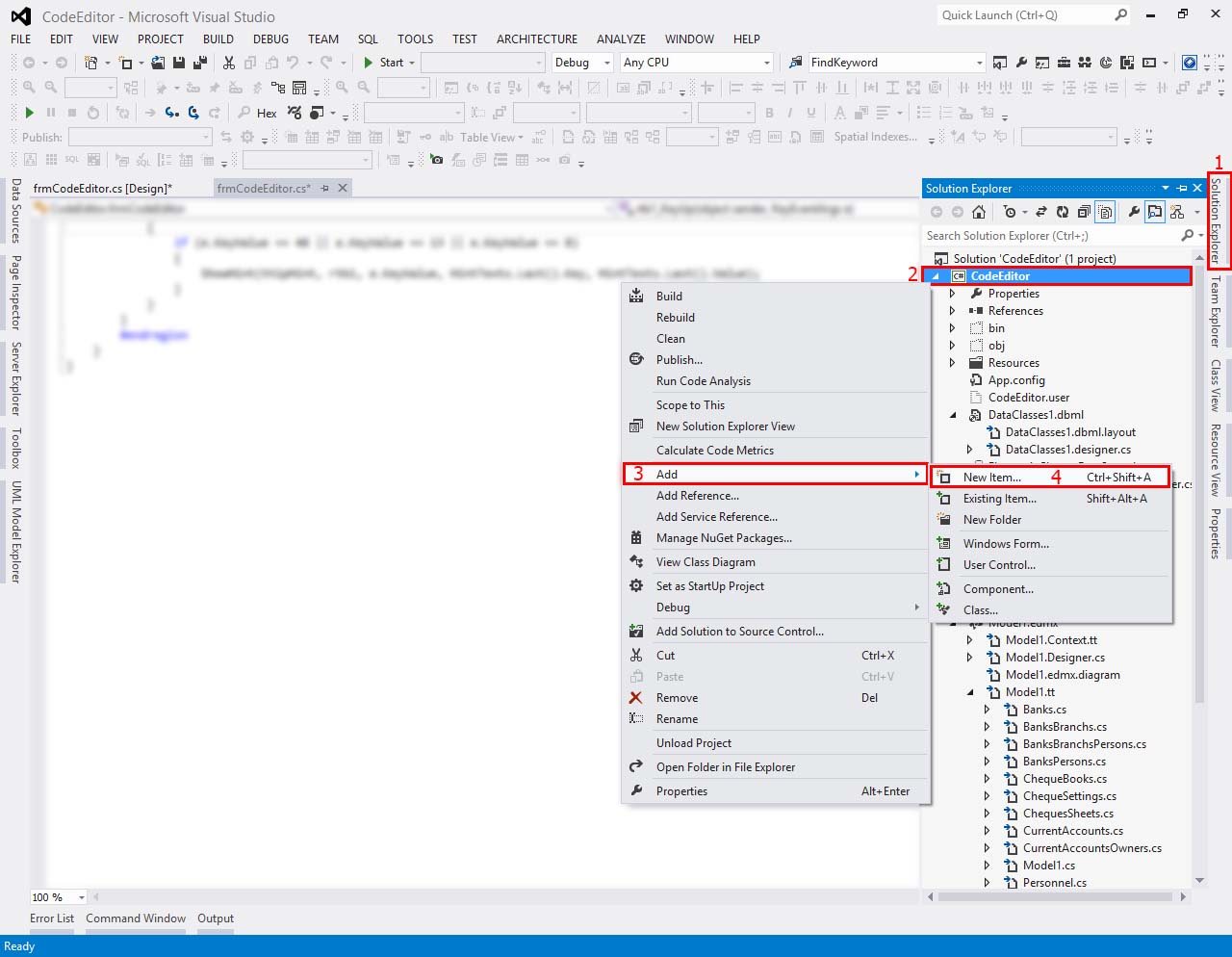Toggle Hex display button
The height and width of the screenshot is (957, 1232).
pyautogui.click(x=267, y=113)
